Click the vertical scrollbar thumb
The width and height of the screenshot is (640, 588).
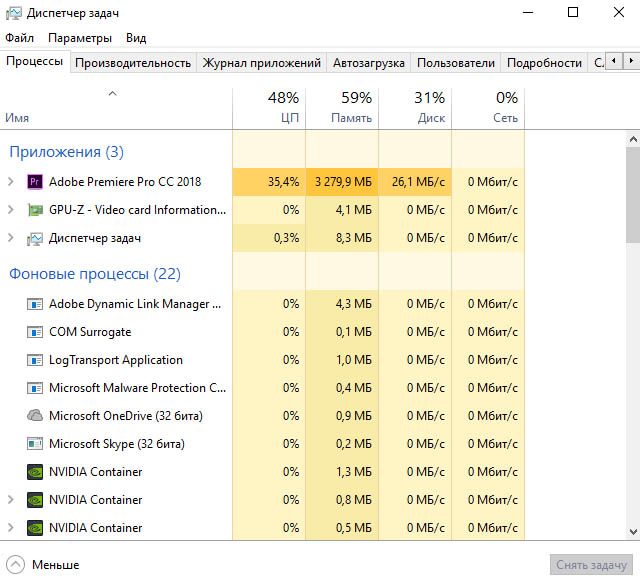tap(633, 195)
